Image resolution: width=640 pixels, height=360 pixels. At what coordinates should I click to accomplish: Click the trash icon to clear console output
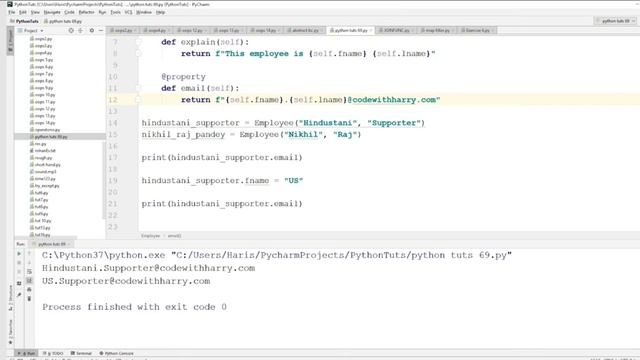pyautogui.click(x=29, y=299)
